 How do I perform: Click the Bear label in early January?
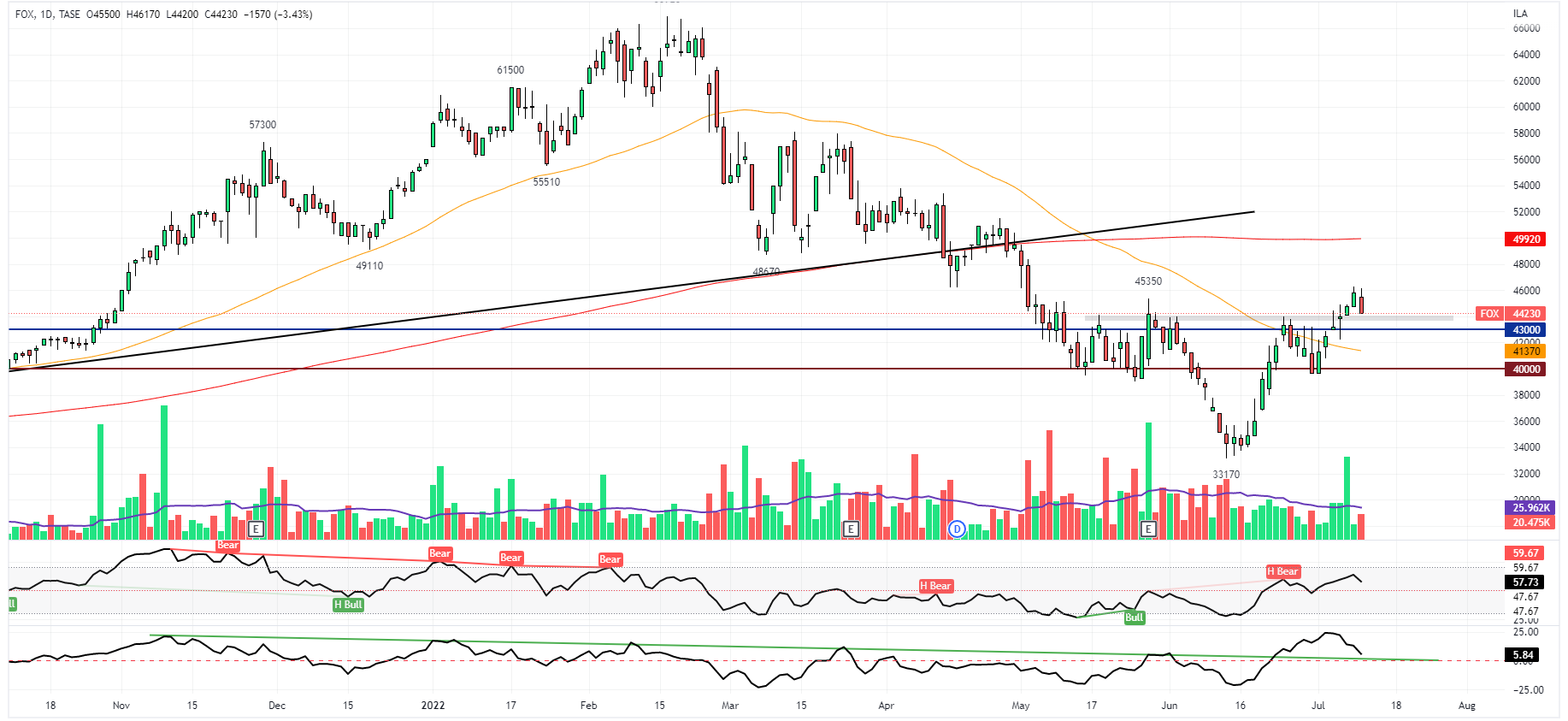(439, 553)
